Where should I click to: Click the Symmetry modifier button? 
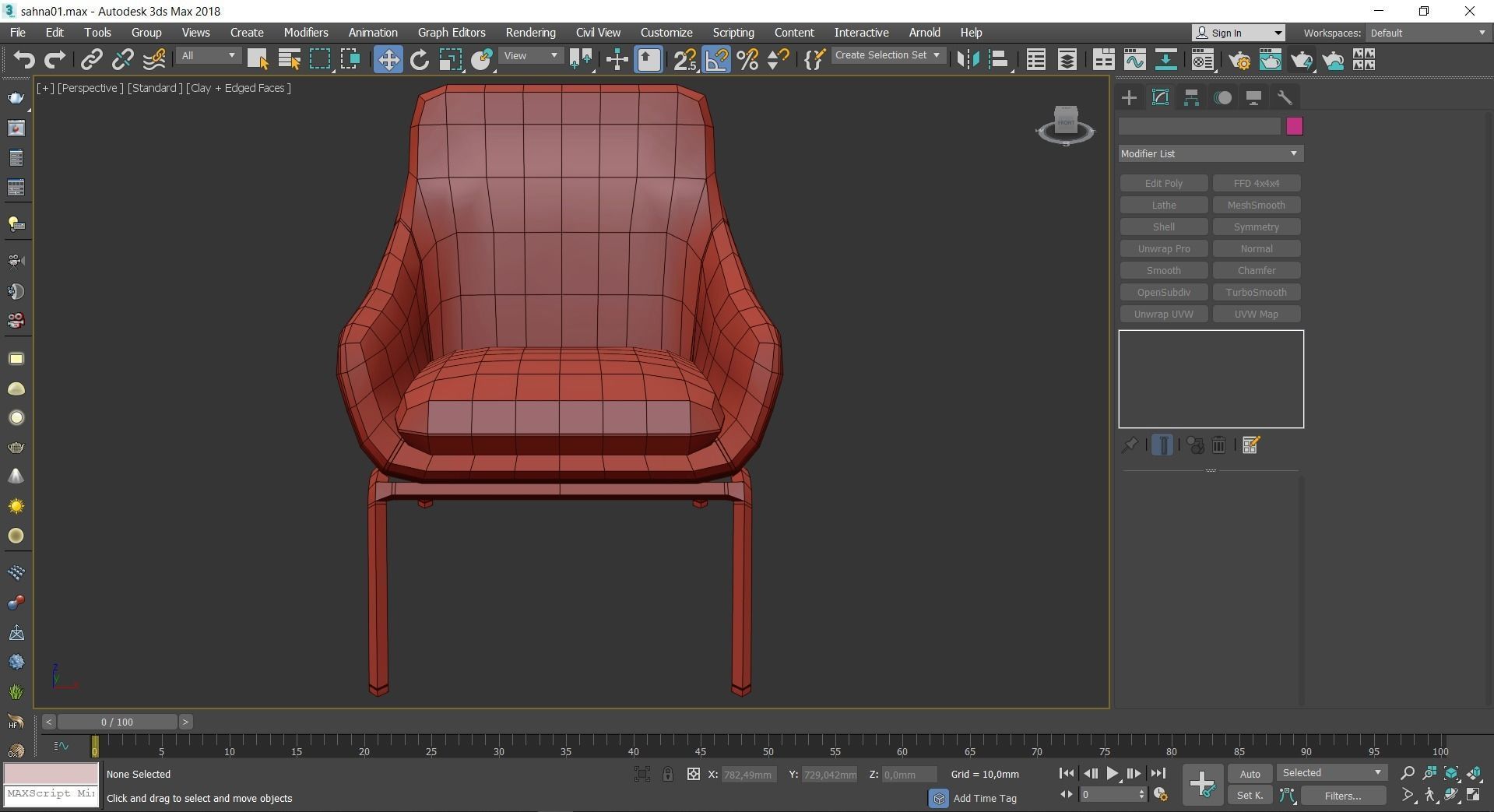tap(1257, 227)
